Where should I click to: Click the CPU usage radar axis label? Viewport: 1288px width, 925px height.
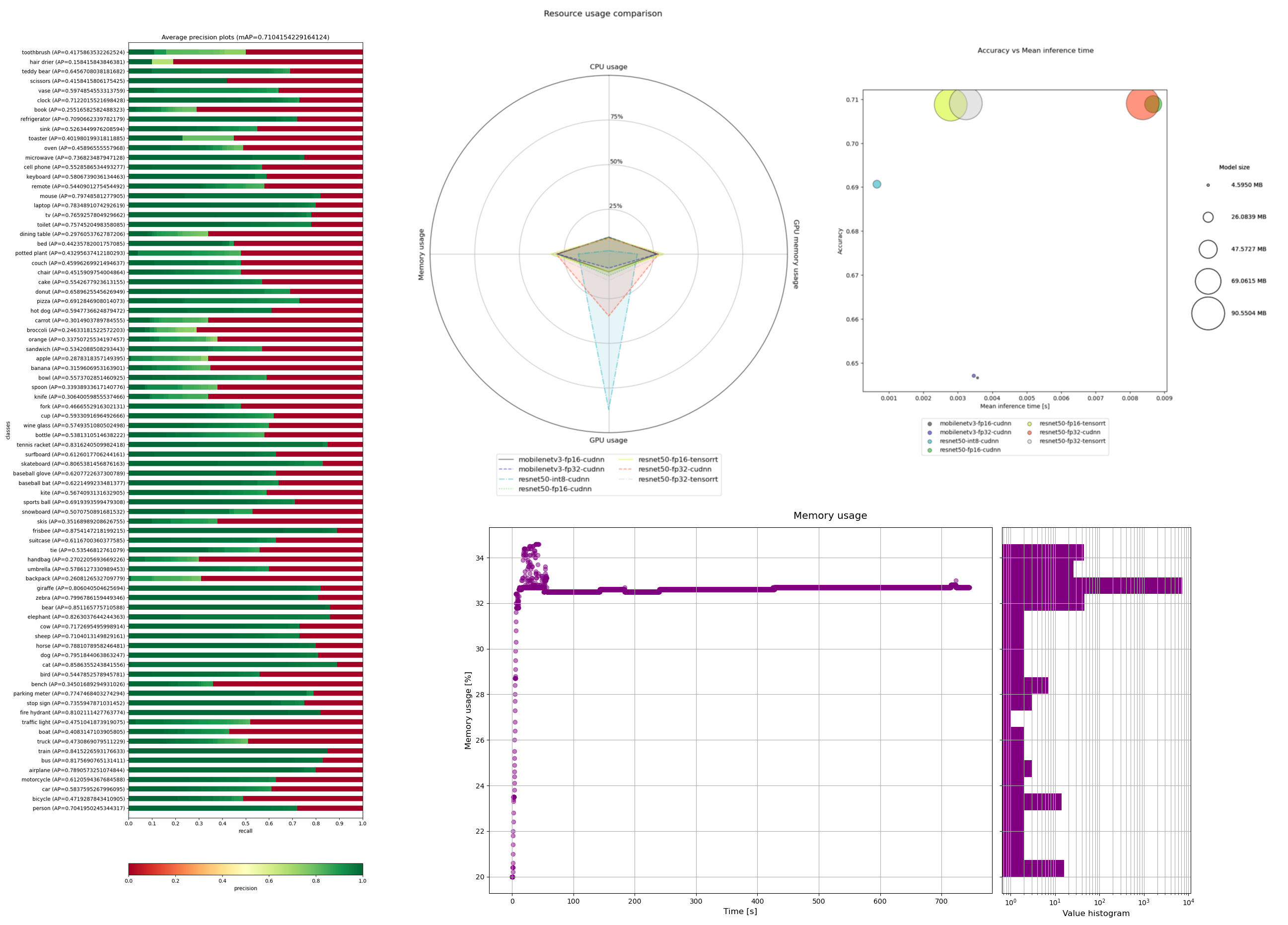click(x=608, y=67)
